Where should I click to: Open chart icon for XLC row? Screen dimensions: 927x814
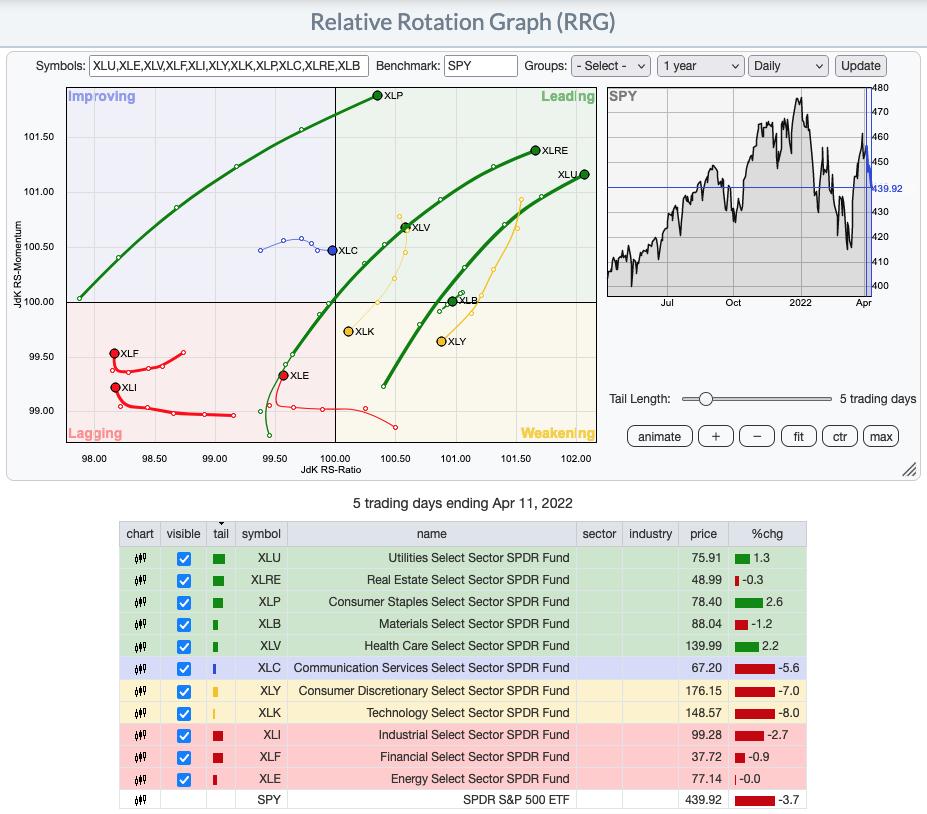point(140,669)
